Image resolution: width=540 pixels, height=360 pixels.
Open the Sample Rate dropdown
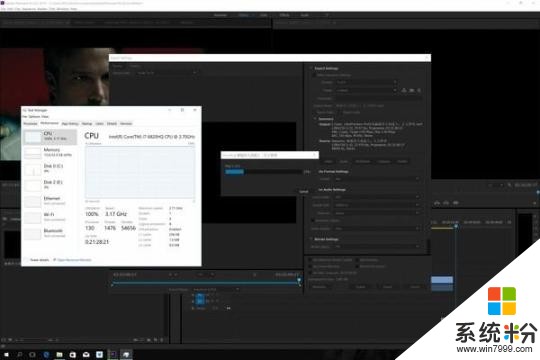tap(377, 205)
